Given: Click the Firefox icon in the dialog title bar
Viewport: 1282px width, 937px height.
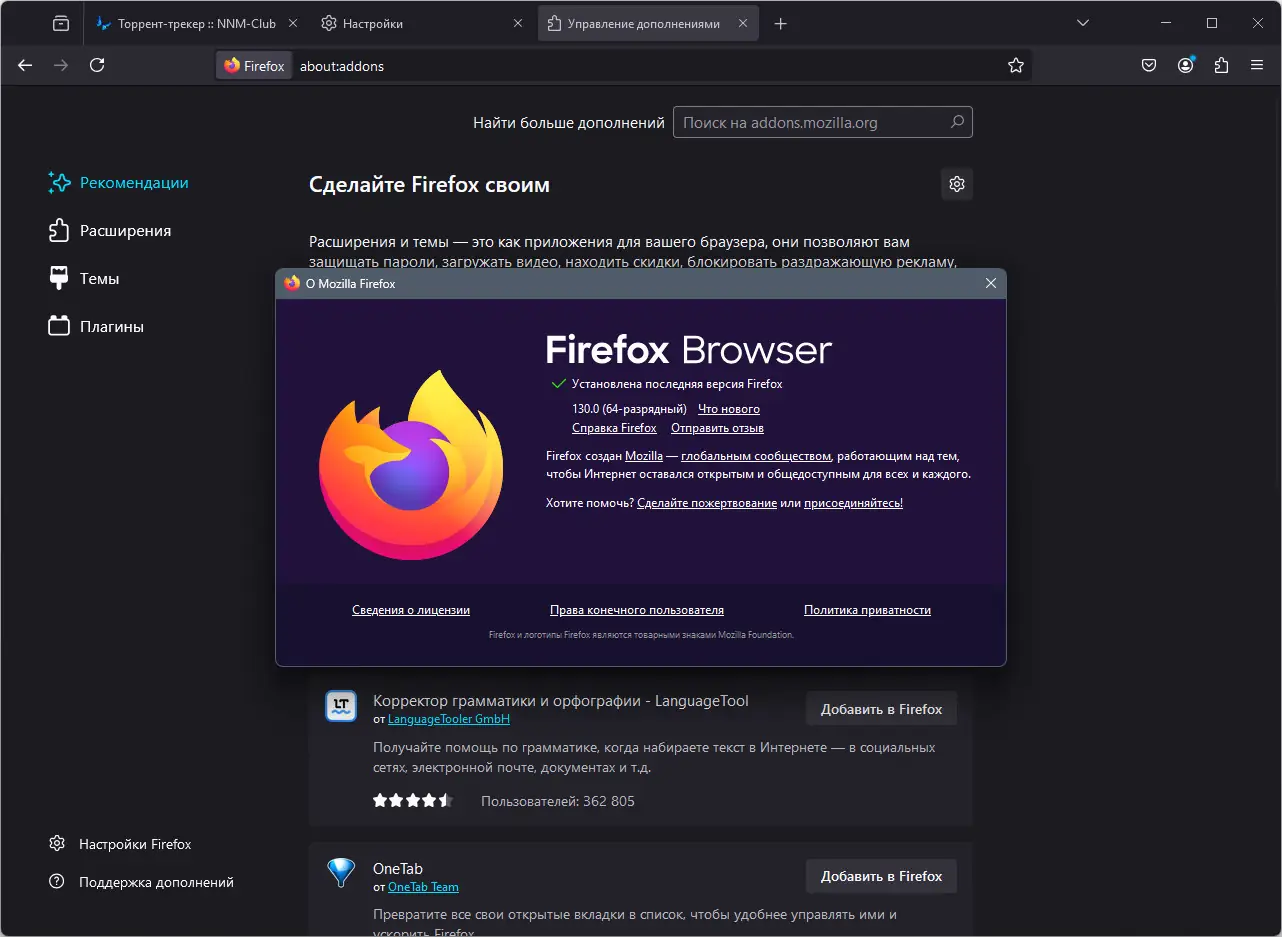Looking at the screenshot, I should coord(292,284).
